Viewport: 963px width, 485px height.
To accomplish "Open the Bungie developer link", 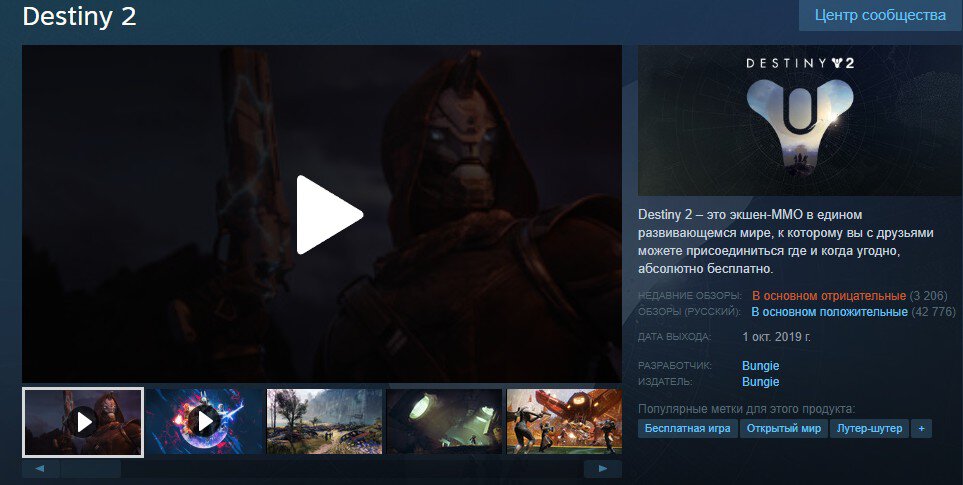I will pyautogui.click(x=760, y=366).
